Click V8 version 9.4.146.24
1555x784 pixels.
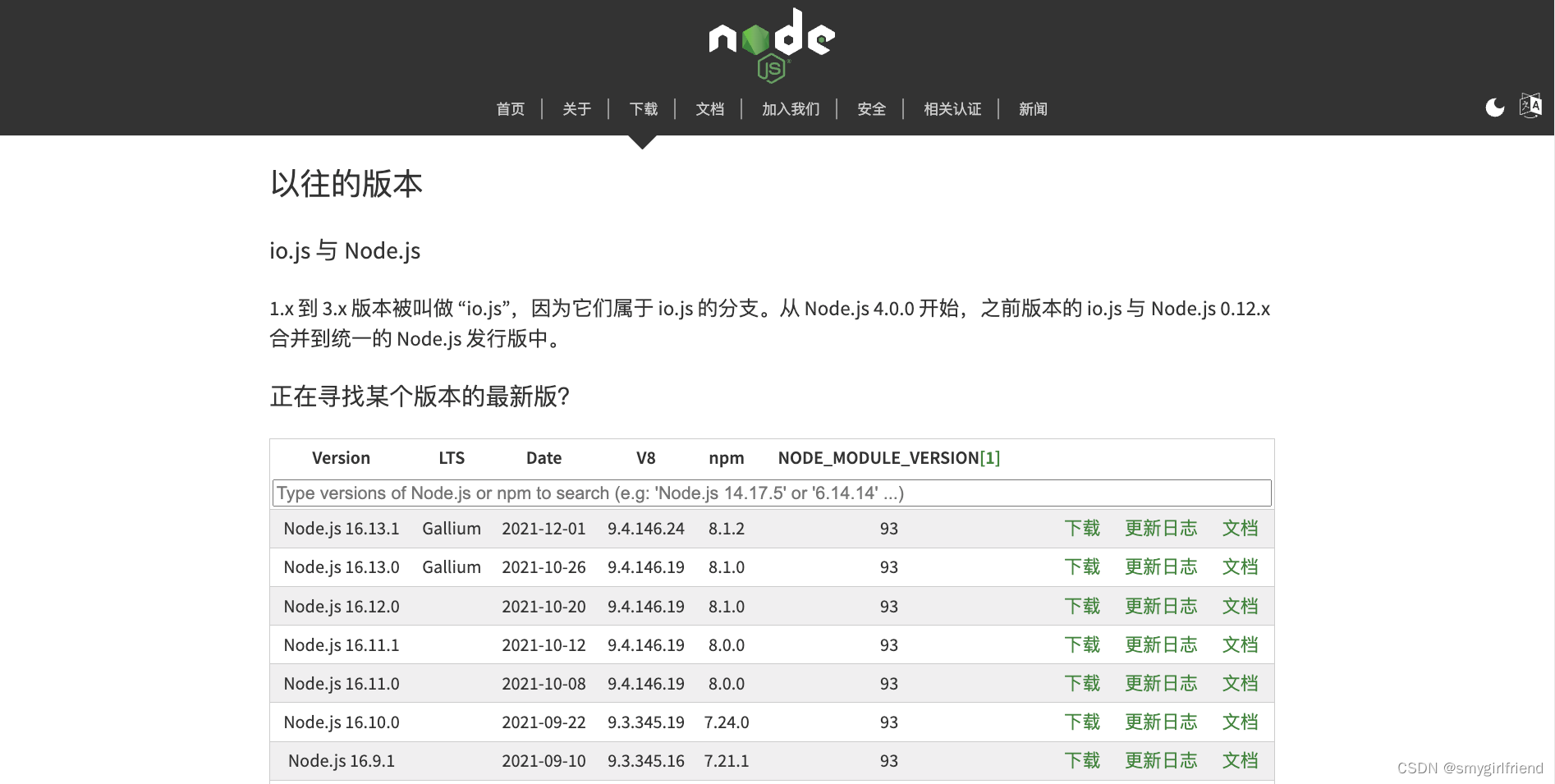point(646,529)
